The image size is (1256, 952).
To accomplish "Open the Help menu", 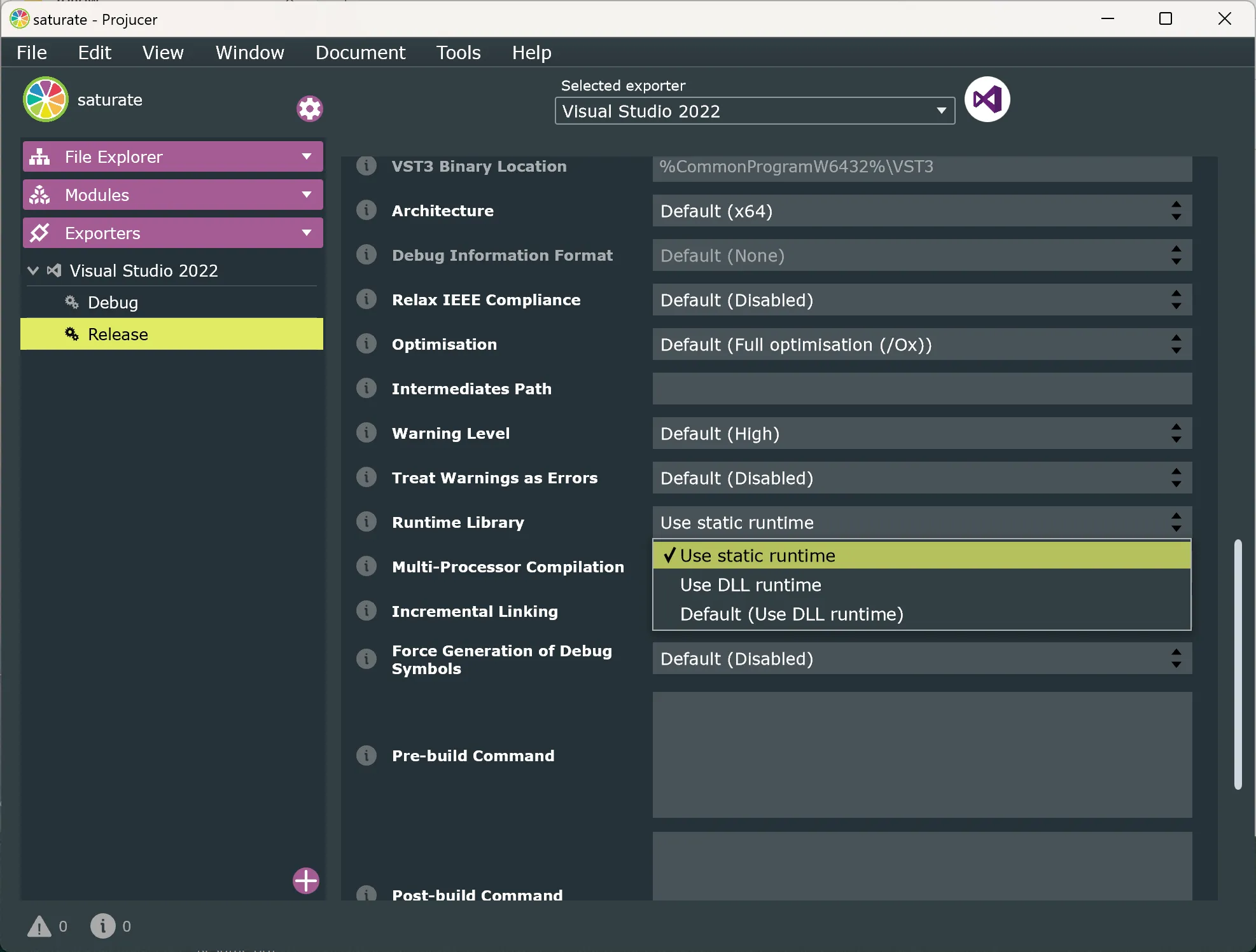I will click(x=531, y=52).
